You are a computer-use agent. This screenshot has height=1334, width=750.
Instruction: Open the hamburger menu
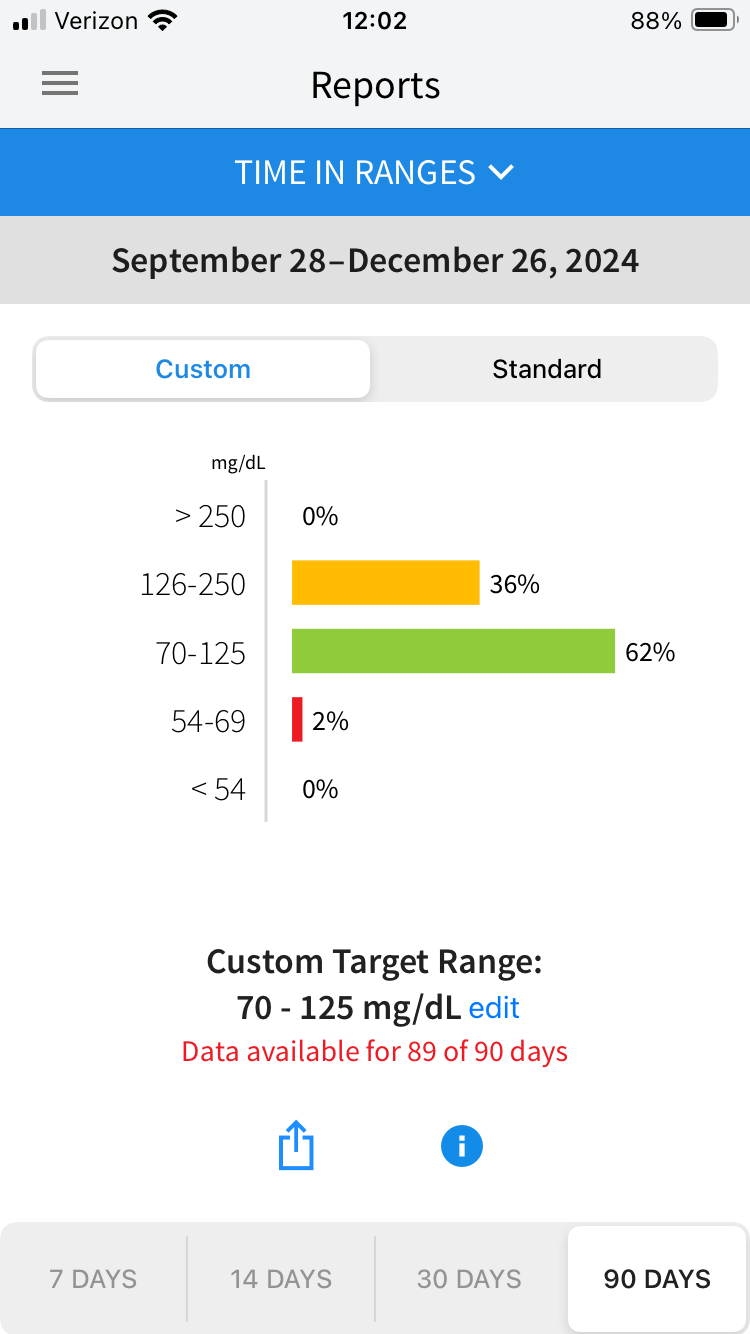click(x=60, y=85)
